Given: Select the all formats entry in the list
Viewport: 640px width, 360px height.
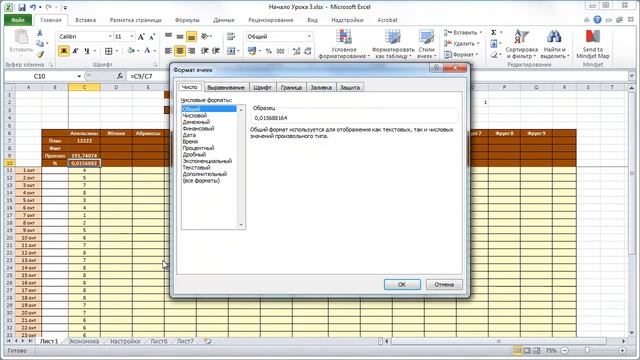Looking at the screenshot, I should [201, 180].
